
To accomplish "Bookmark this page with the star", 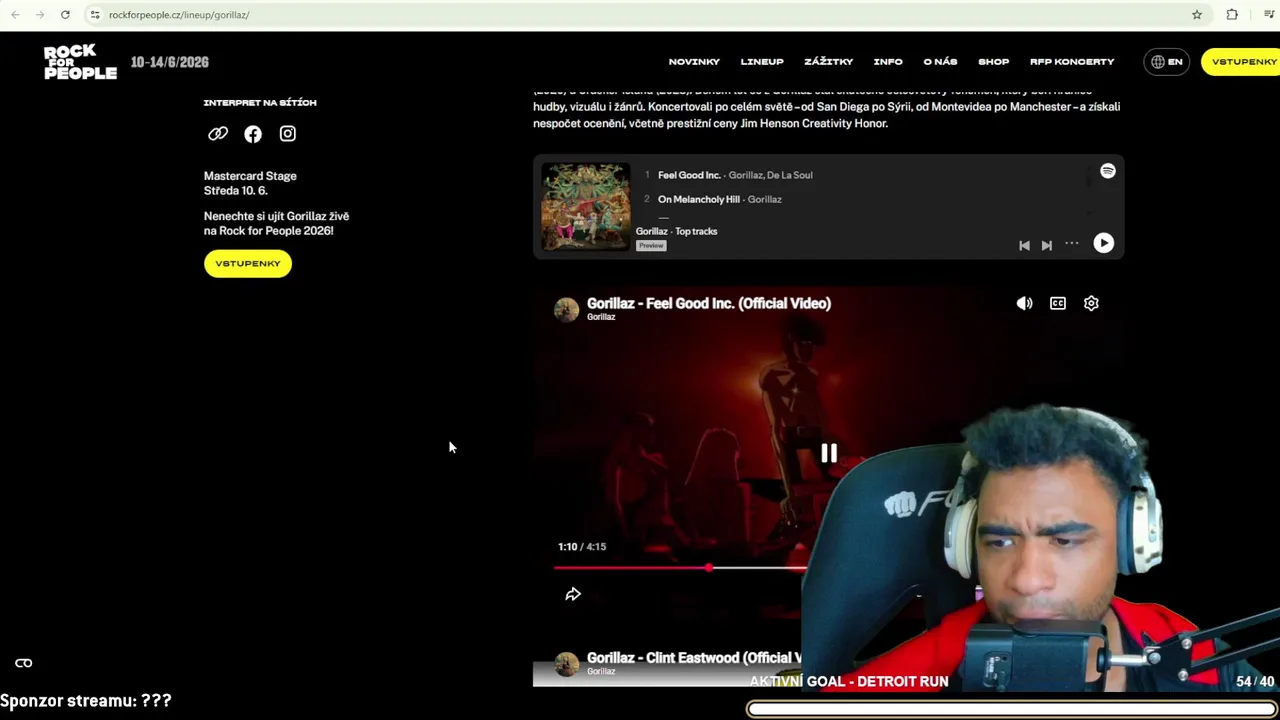I will pos(1197,15).
